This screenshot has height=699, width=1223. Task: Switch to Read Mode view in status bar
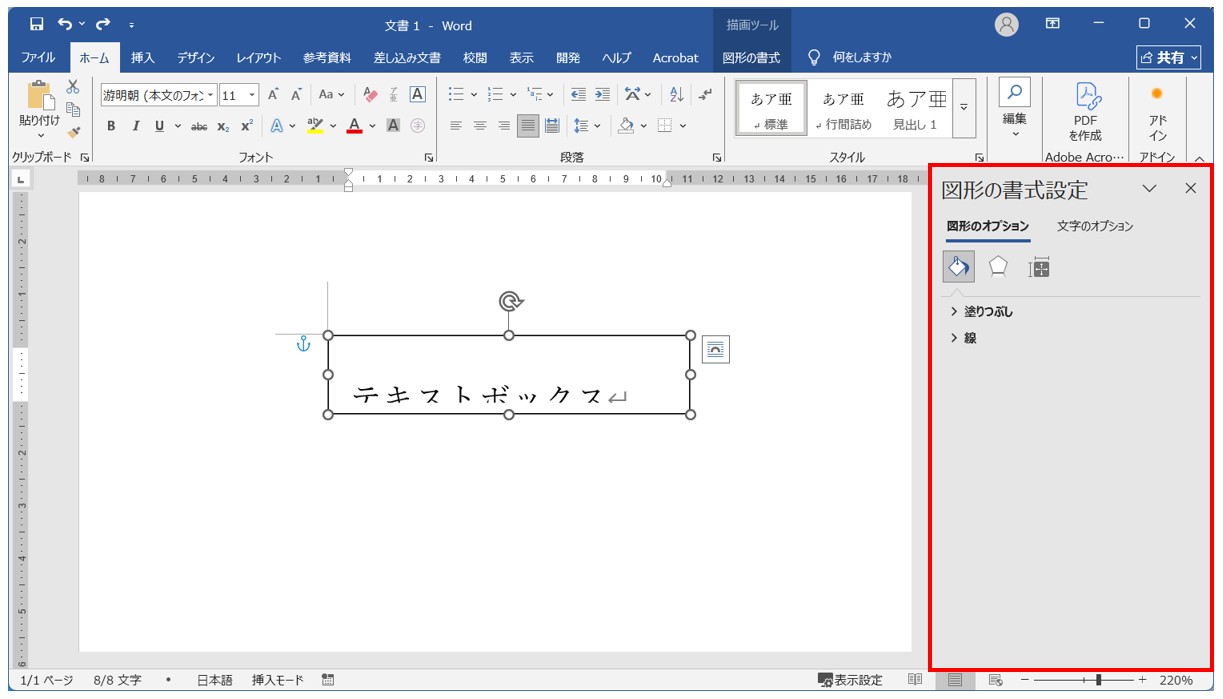point(915,680)
